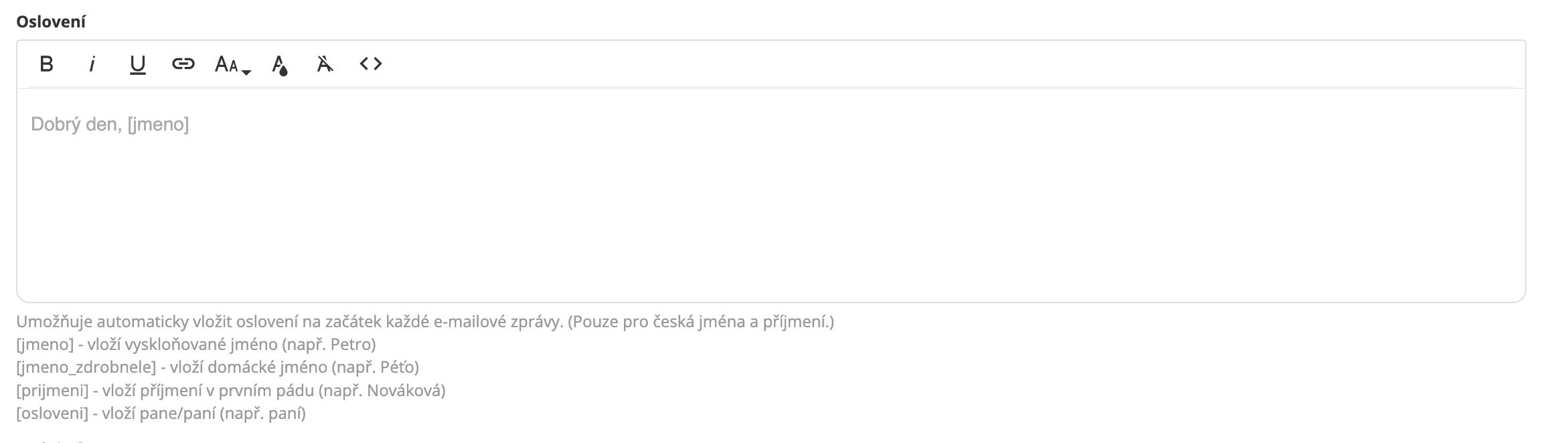Switch to HTML code view
This screenshot has width=1568, height=443.
(x=370, y=64)
